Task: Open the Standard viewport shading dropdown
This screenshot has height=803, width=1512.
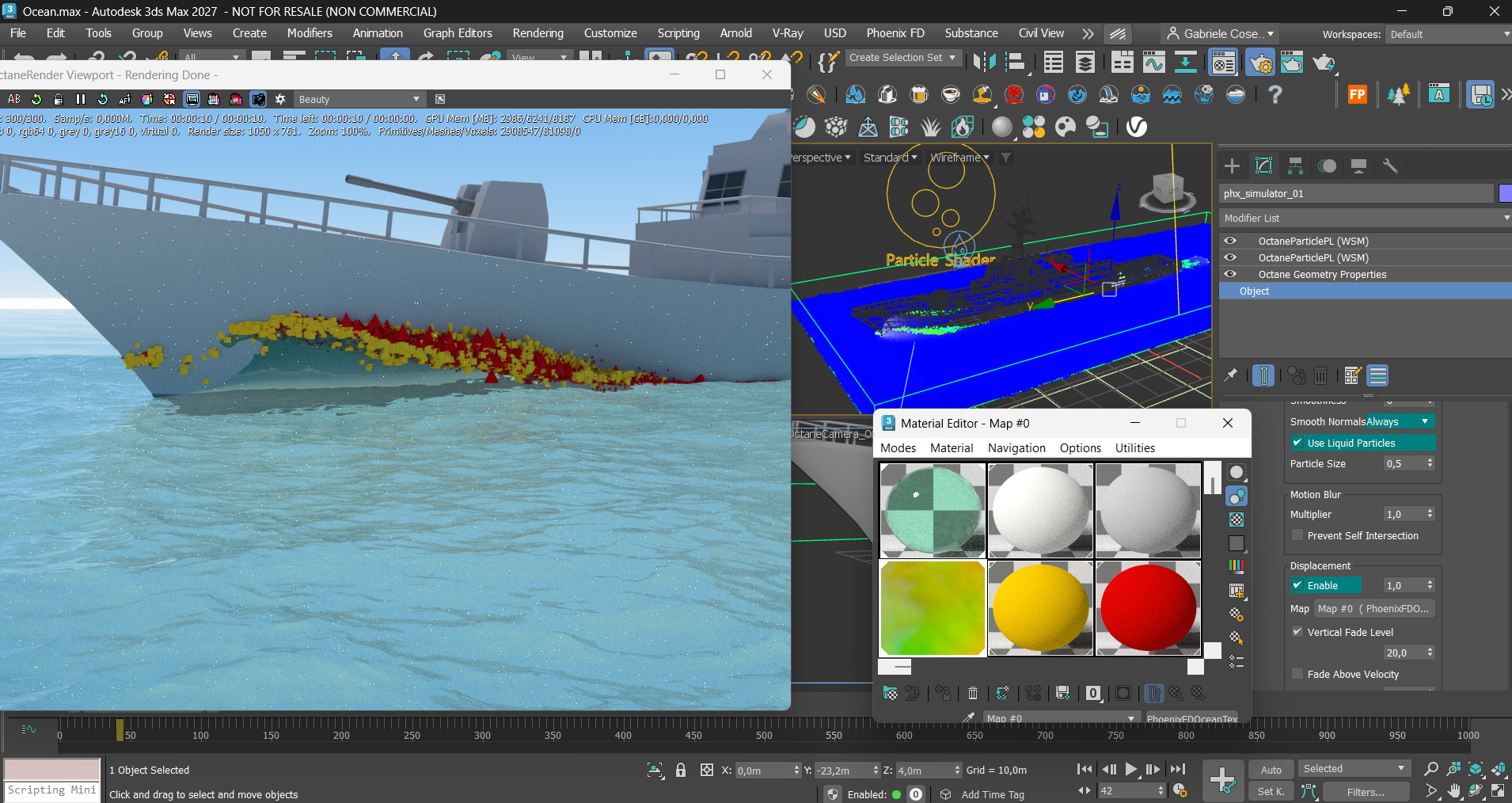Action: coord(890,158)
